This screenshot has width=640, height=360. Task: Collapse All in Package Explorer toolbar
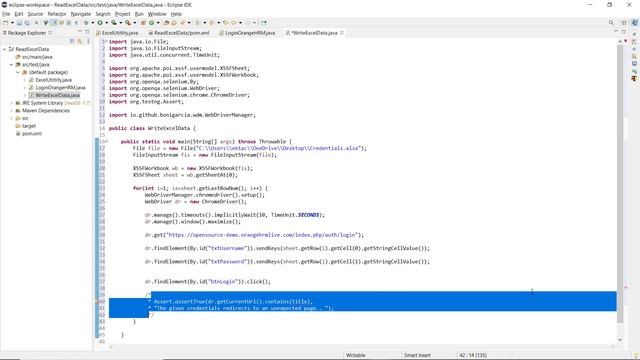pos(72,41)
